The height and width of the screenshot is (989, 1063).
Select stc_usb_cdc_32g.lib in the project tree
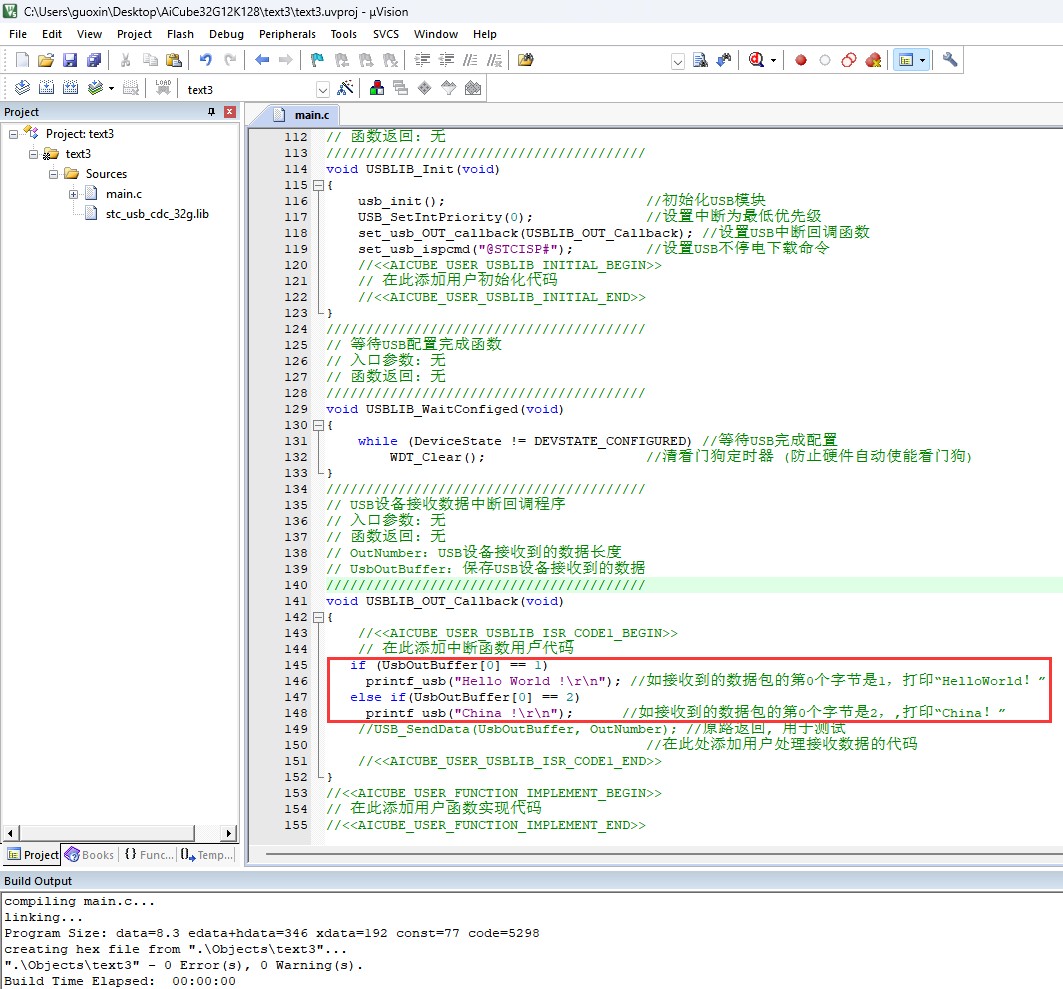coord(157,214)
